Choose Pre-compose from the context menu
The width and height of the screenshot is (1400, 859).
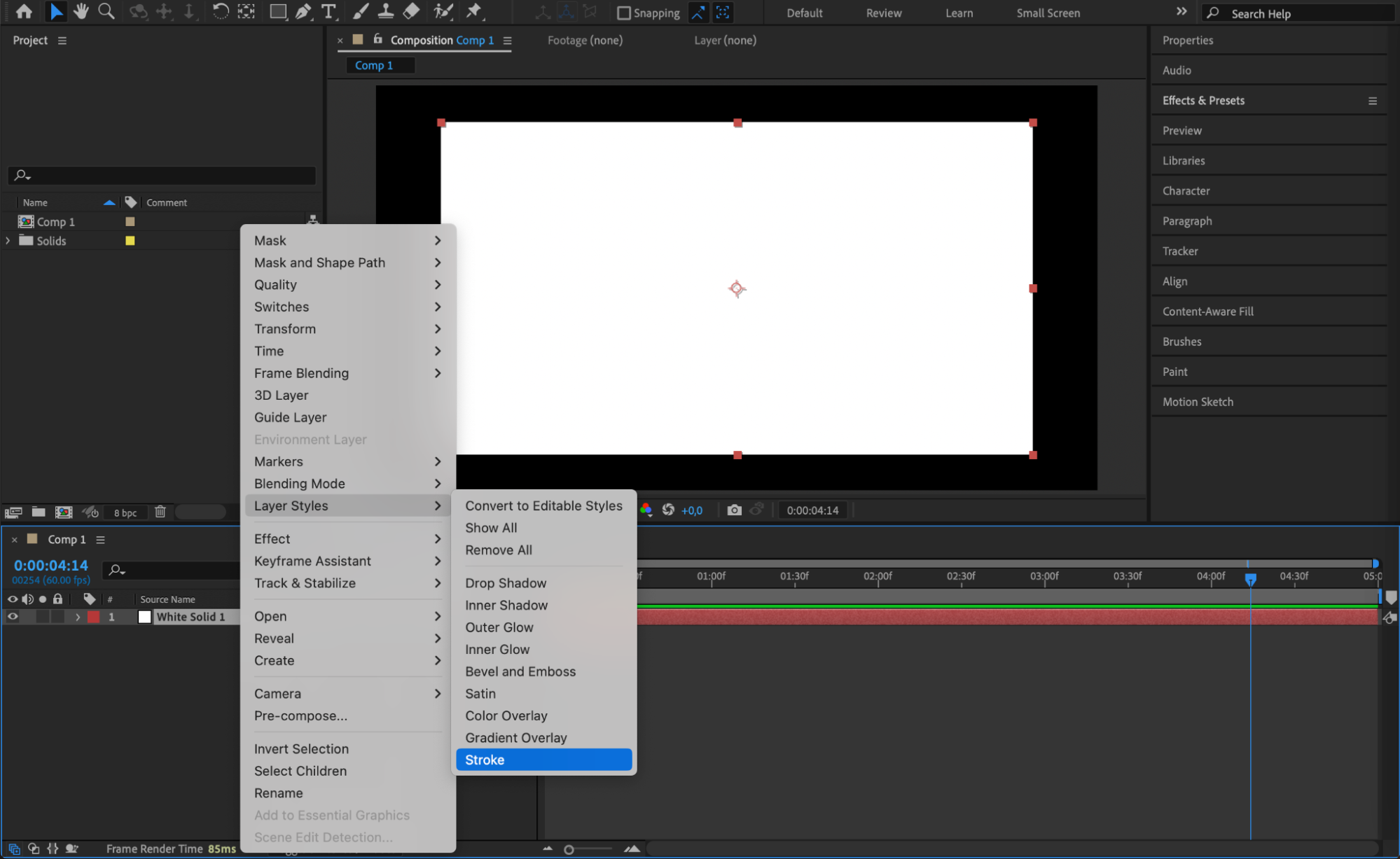click(x=300, y=715)
